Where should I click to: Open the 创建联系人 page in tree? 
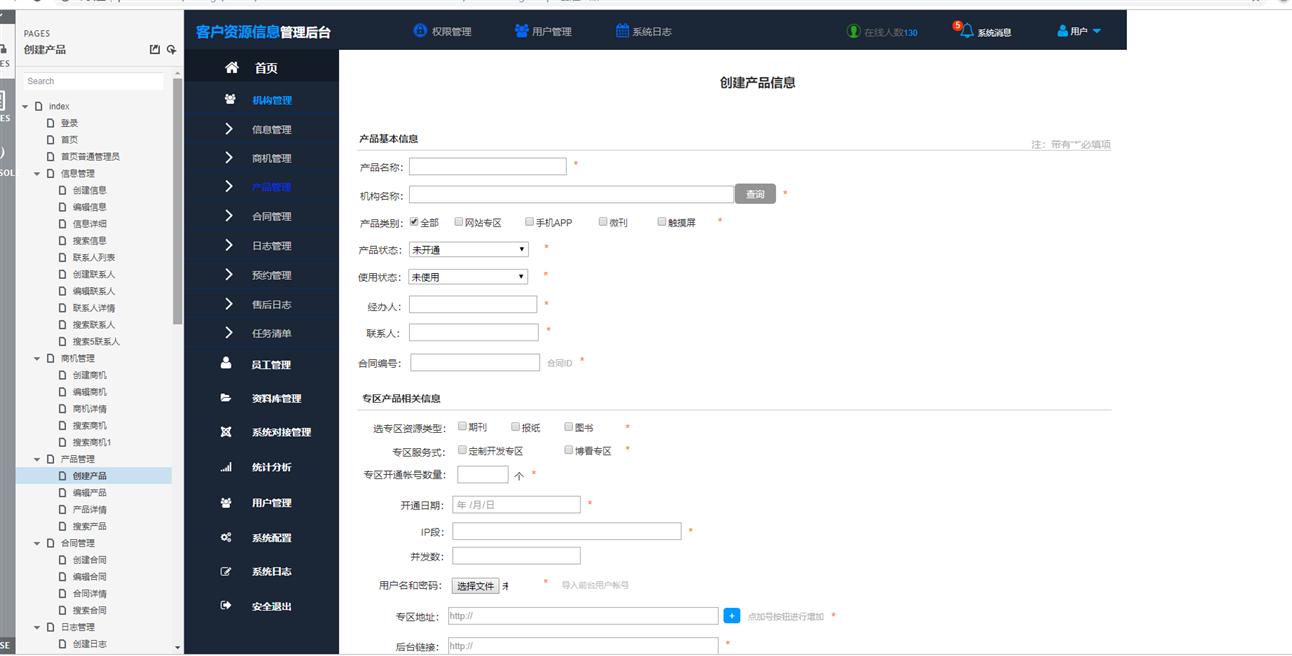(94, 274)
